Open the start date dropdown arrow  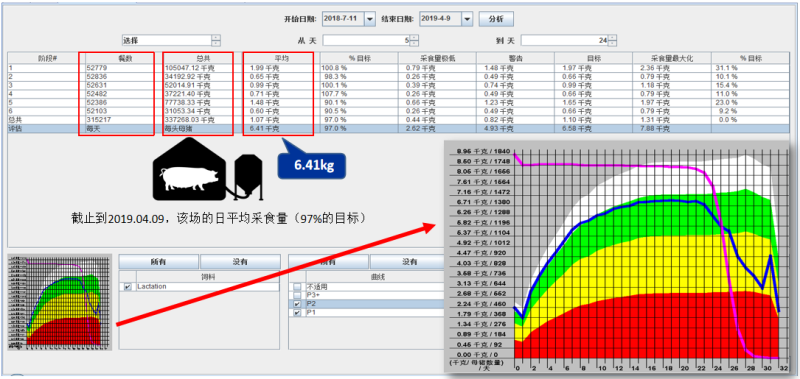point(370,19)
